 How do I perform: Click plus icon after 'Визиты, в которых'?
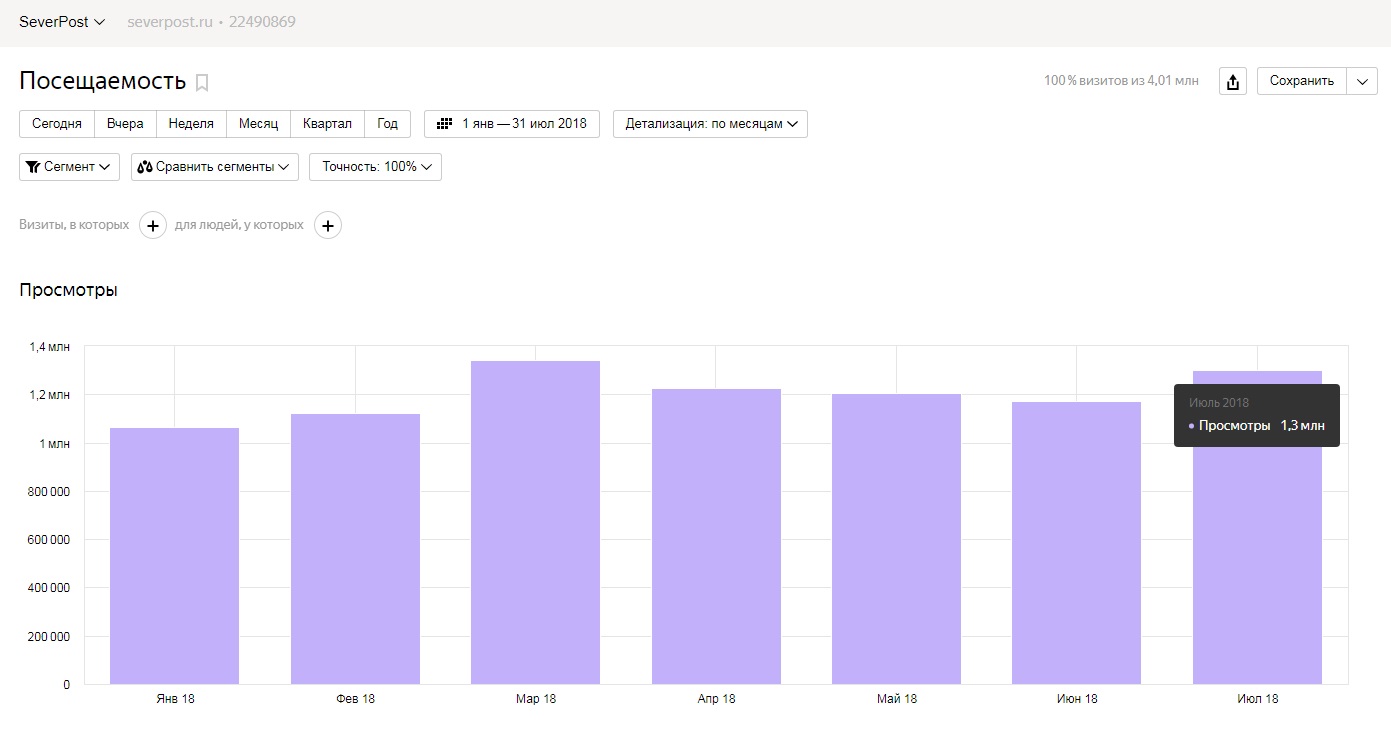[x=152, y=226]
